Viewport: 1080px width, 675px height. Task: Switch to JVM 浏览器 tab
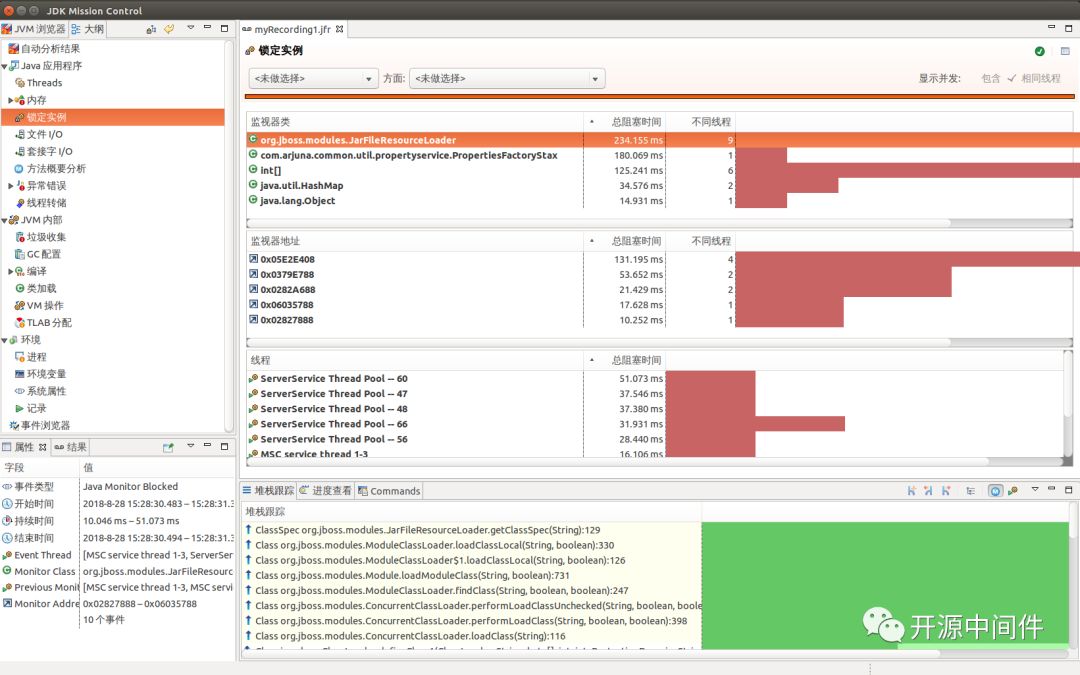tap(33, 29)
